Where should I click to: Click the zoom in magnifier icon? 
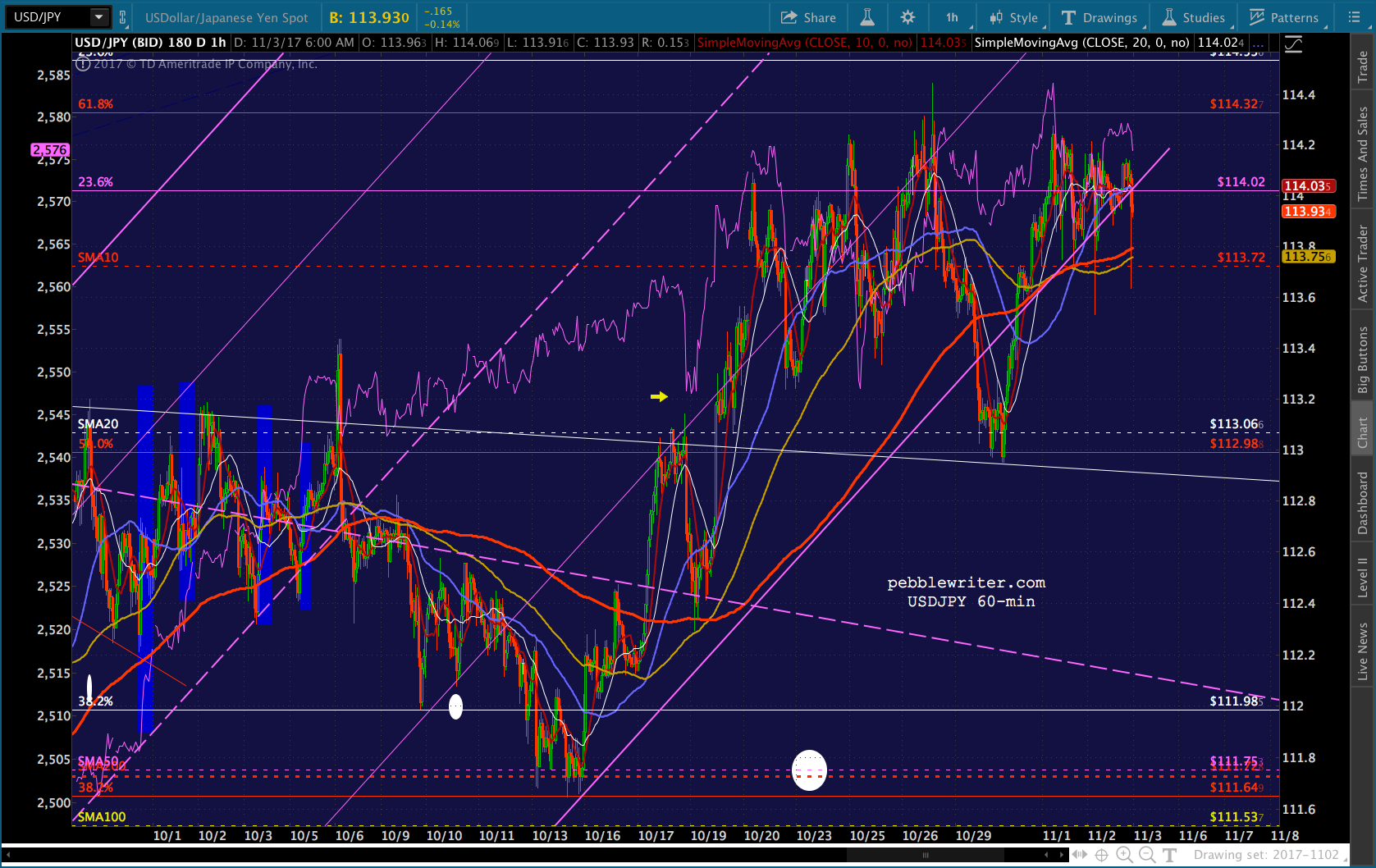[1124, 855]
